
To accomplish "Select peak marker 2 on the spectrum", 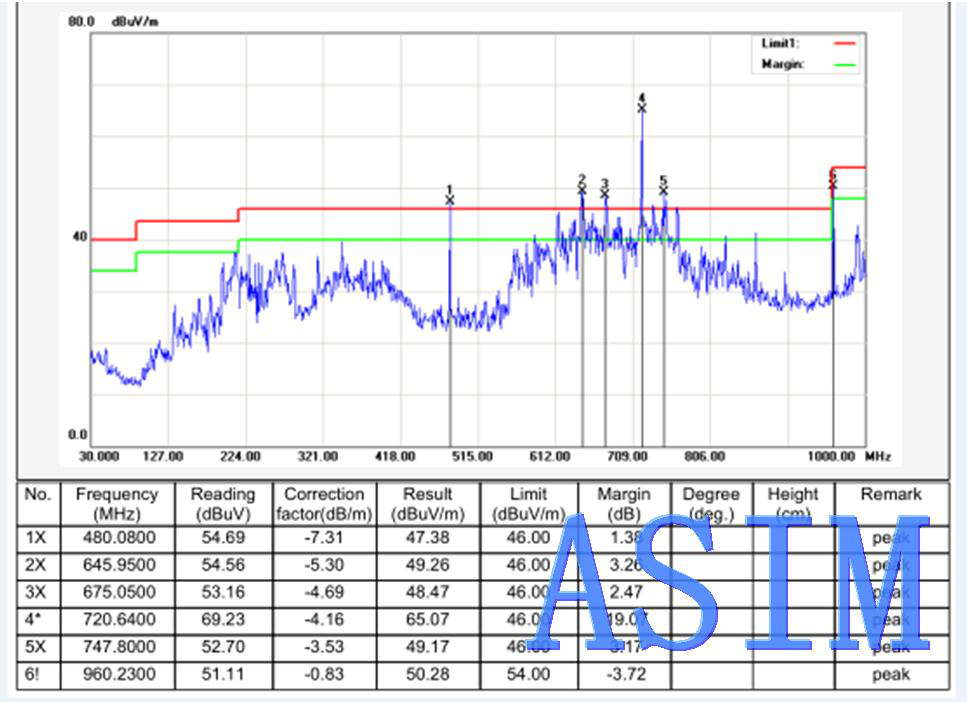I will point(582,189).
